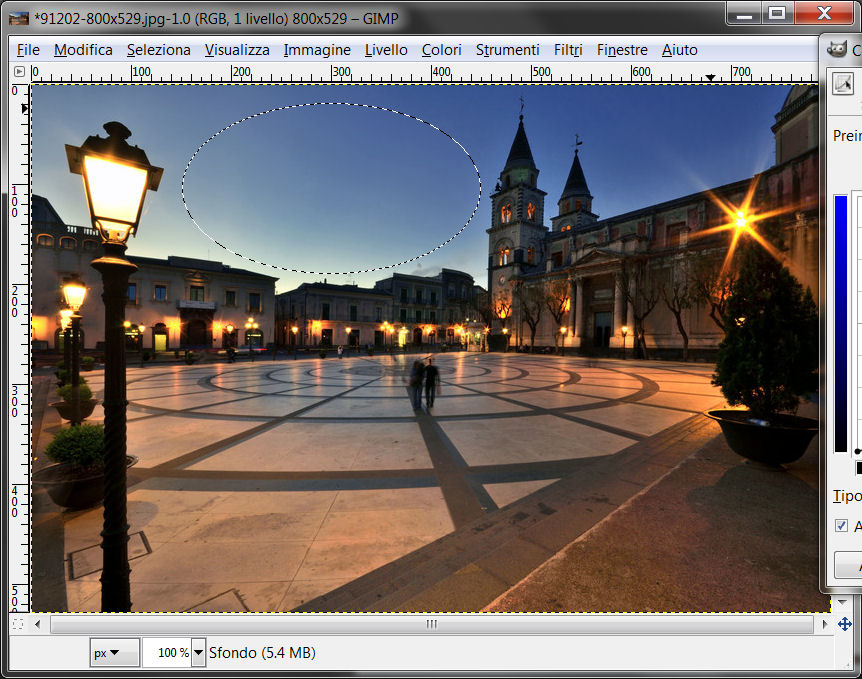Toggle the preview checkbox in Curves dialog
This screenshot has width=862, height=679.
(842, 525)
